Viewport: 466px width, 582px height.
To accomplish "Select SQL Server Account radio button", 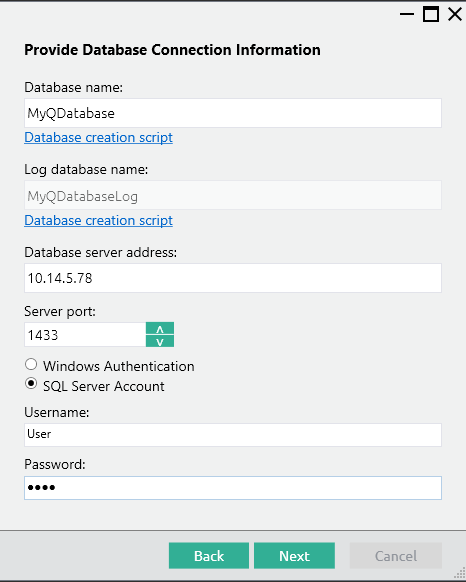I will coord(31,384).
